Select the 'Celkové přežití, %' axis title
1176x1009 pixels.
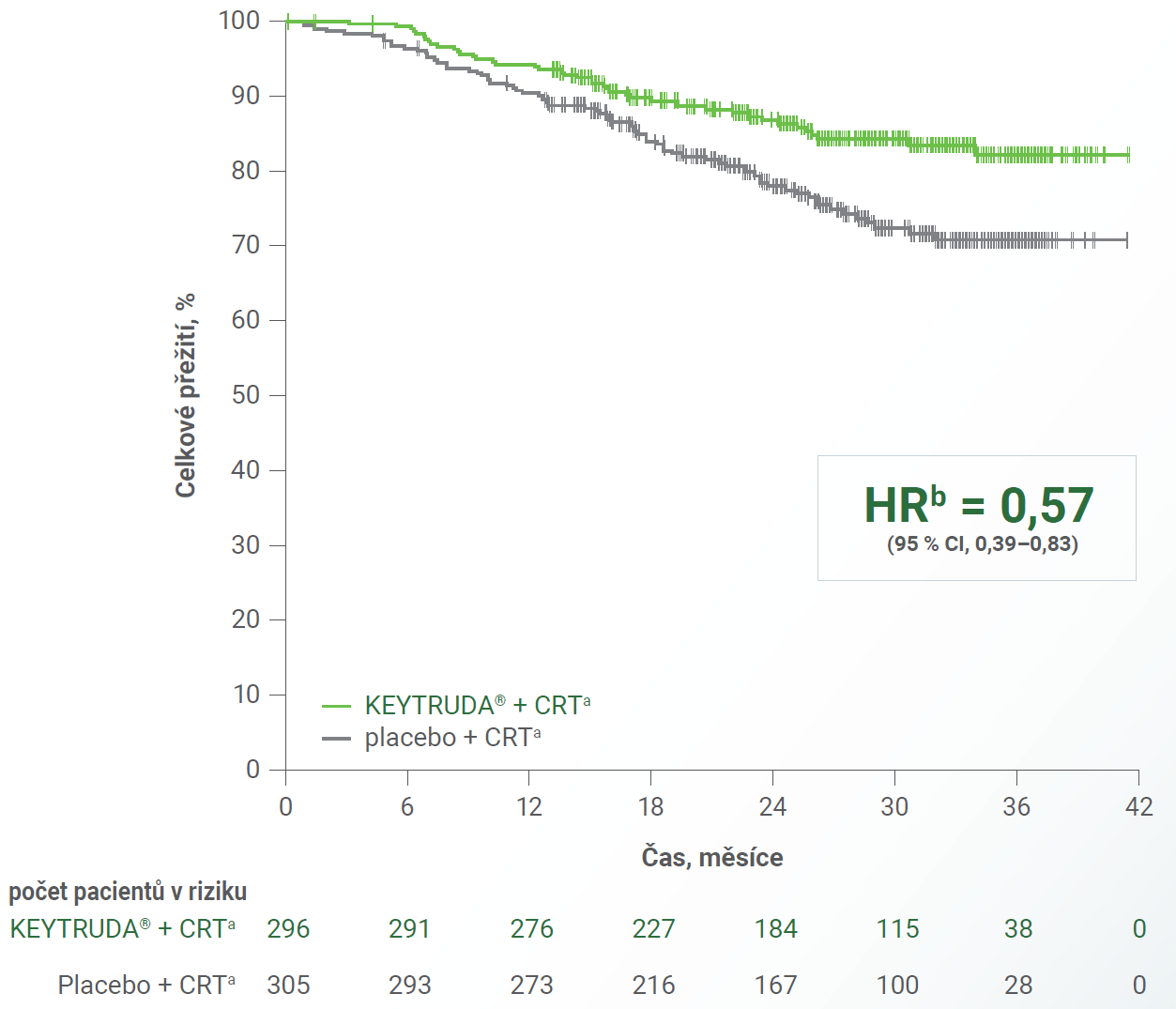pyautogui.click(x=186, y=394)
